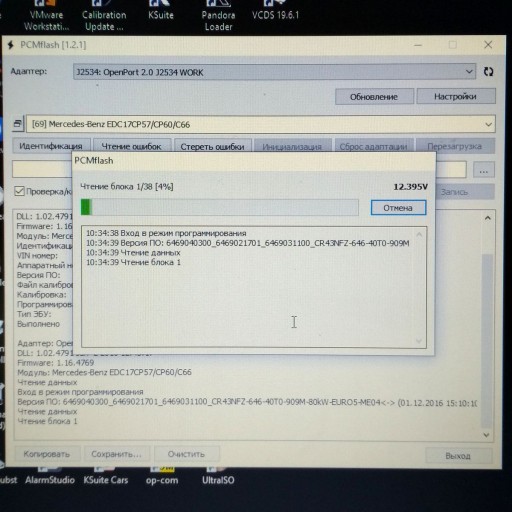The height and width of the screenshot is (512, 512).
Task: Click the dialog log scrollbar down arrow
Action: (419, 341)
